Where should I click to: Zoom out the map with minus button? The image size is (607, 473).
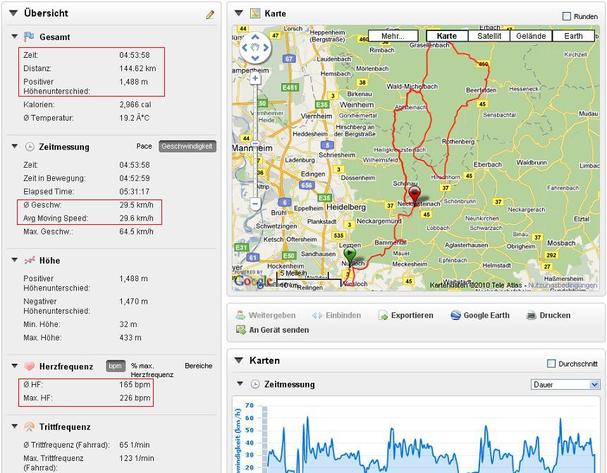coord(255,203)
